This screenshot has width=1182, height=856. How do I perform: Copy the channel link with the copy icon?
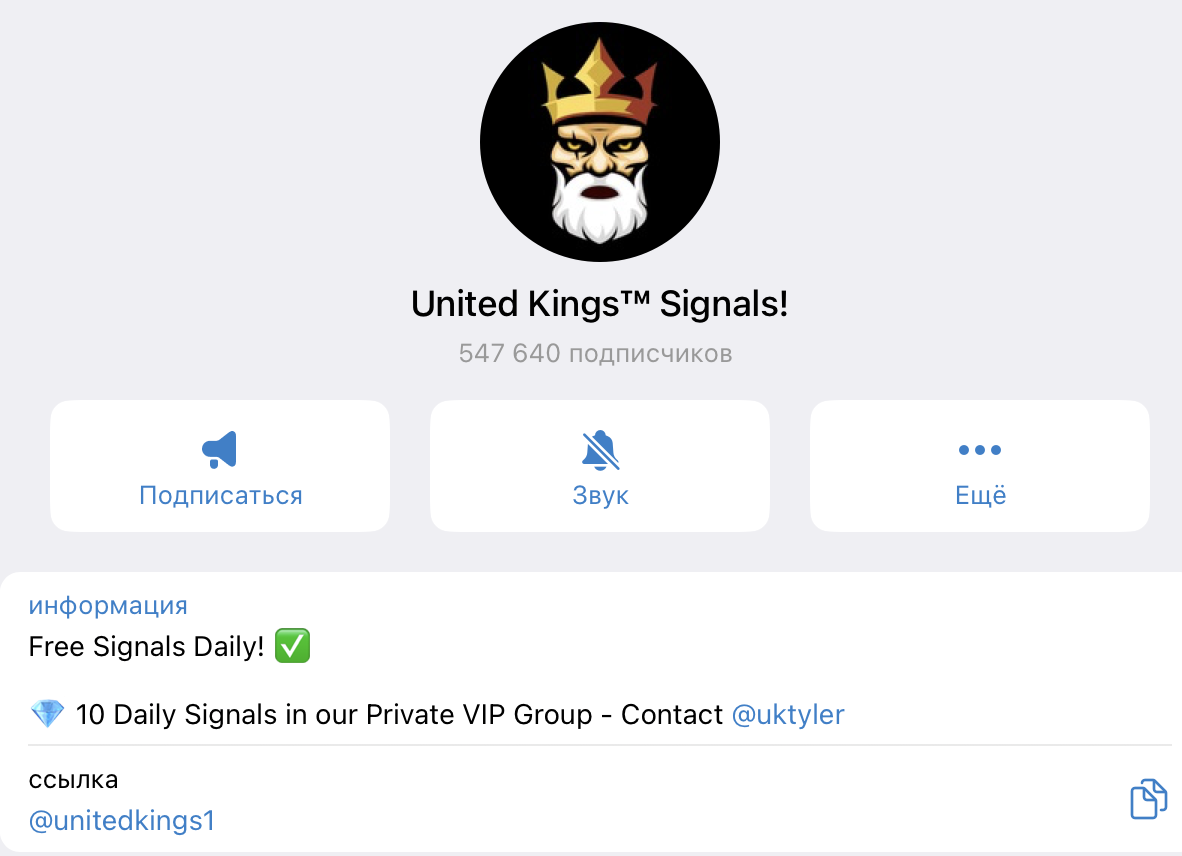pyautogui.click(x=1148, y=800)
